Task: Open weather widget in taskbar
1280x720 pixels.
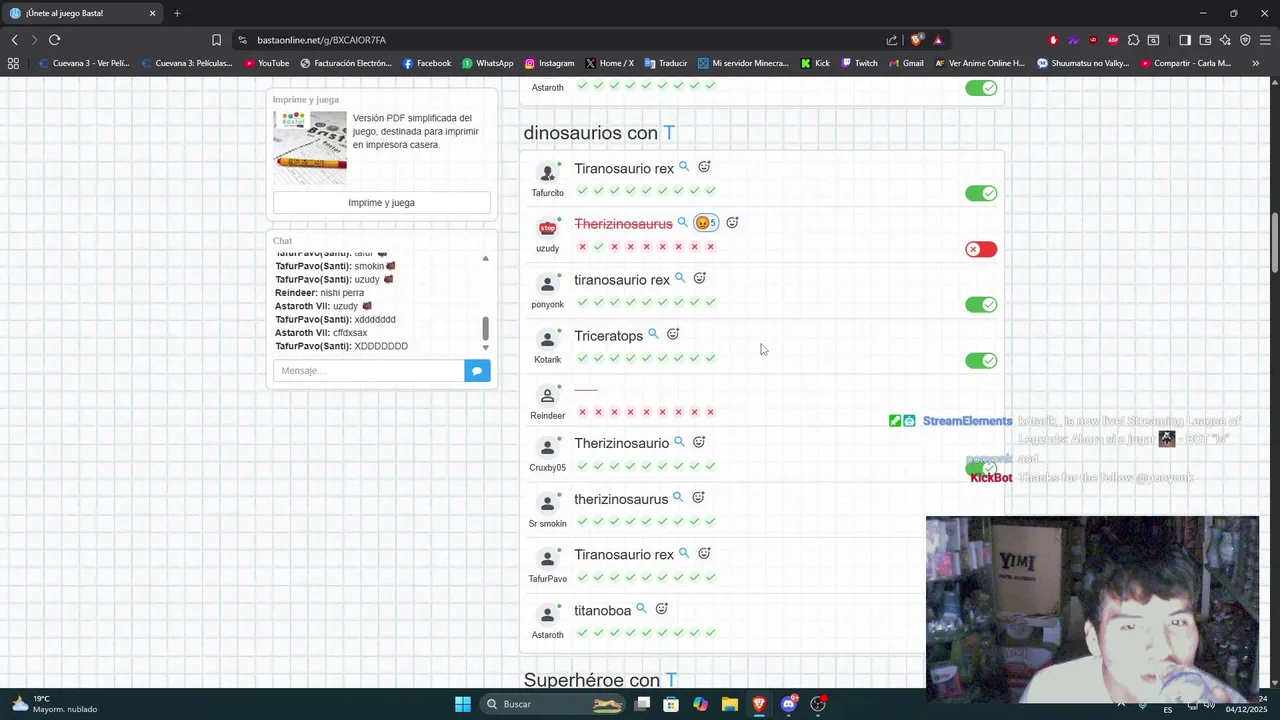Action: click(54, 704)
